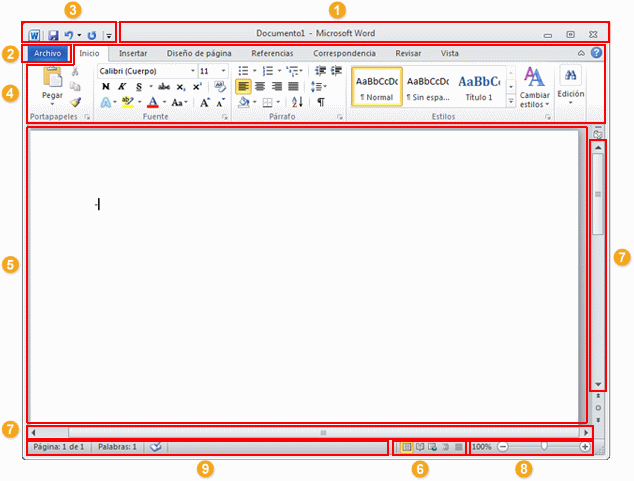The width and height of the screenshot is (634, 481).
Task: Open the Fuente dialog launcher
Action: click(x=225, y=117)
